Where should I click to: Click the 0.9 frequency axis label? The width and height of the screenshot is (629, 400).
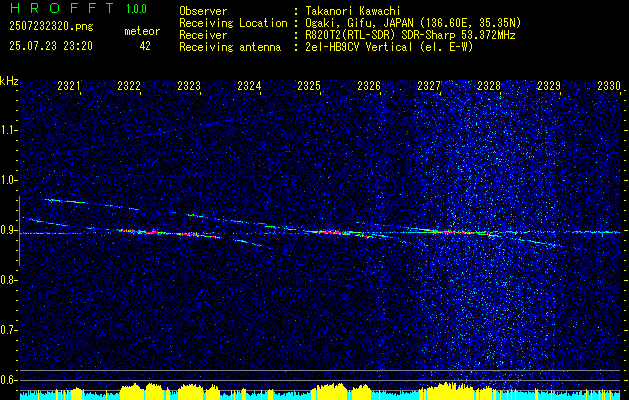(x=8, y=230)
